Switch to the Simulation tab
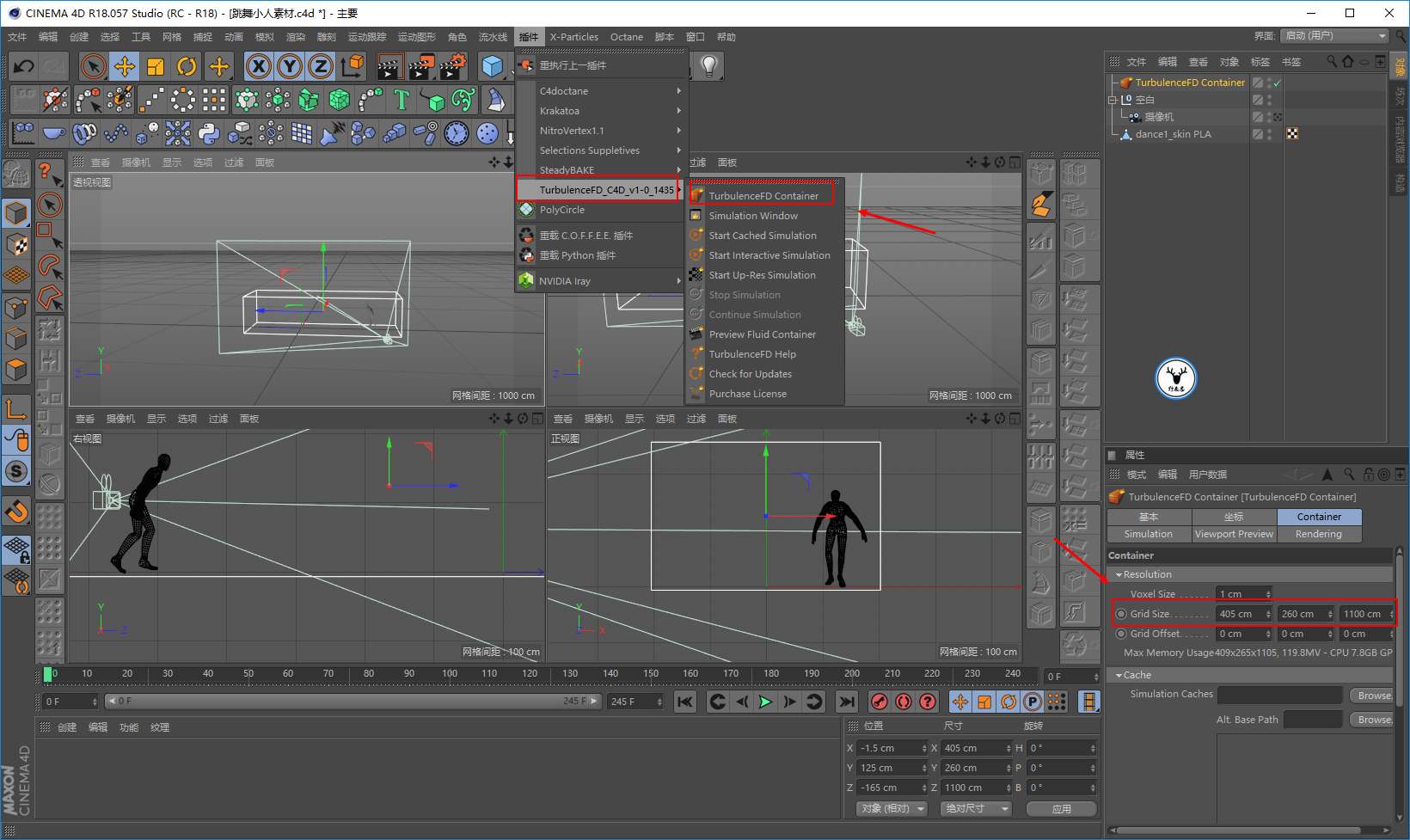This screenshot has width=1410, height=840. click(x=1149, y=534)
